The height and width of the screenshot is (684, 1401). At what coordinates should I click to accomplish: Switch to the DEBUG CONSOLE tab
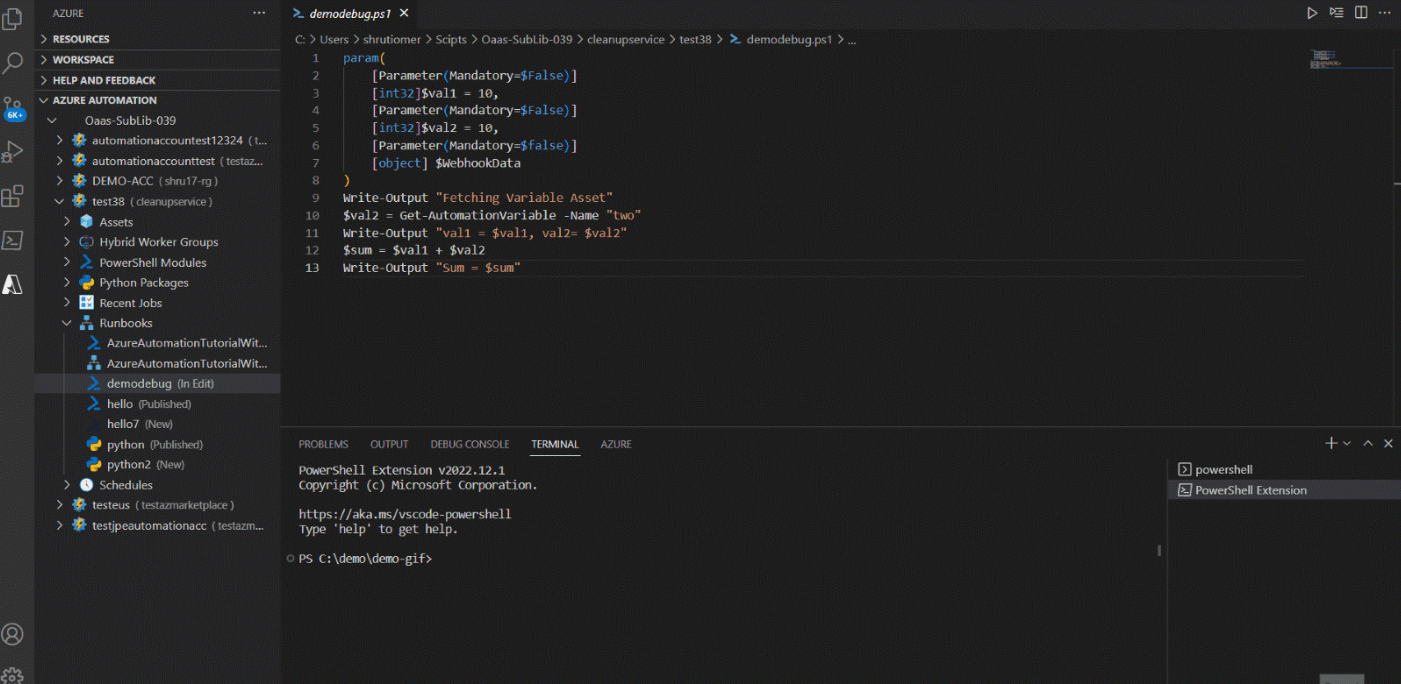click(470, 444)
